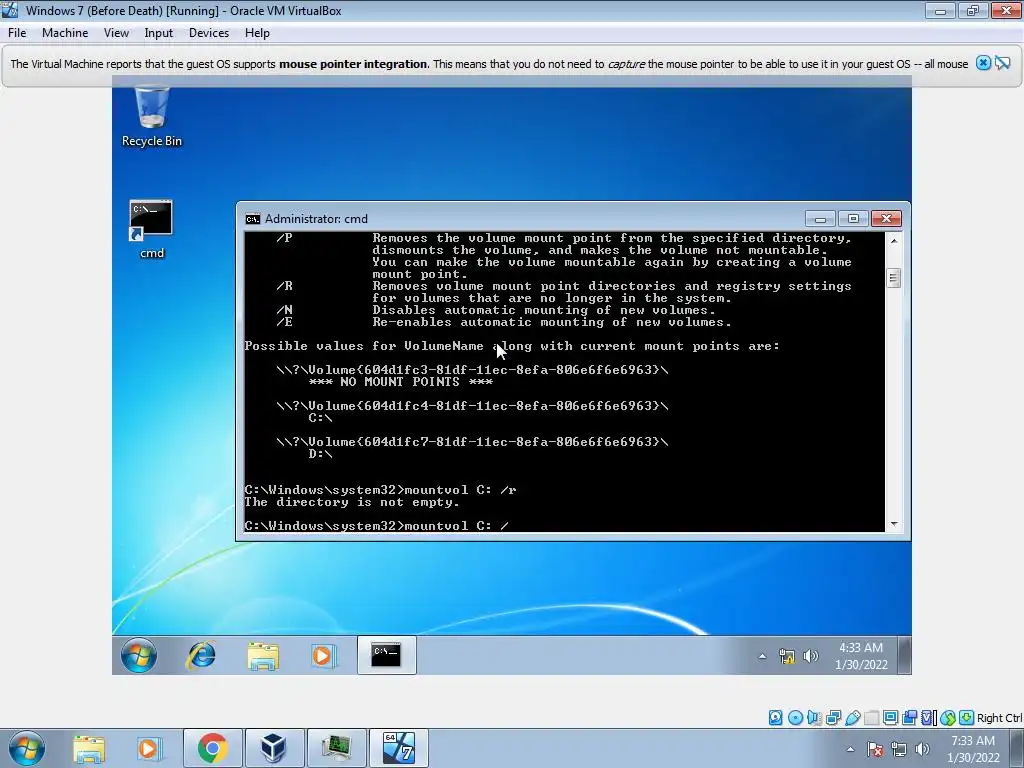Open the View menu

116,33
